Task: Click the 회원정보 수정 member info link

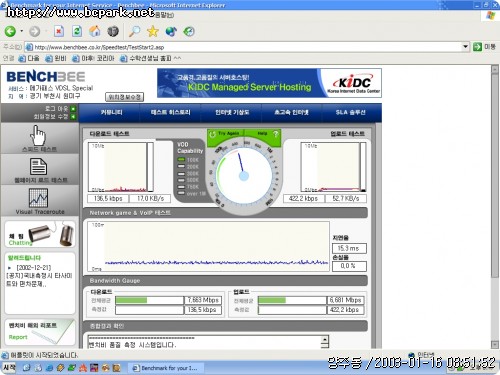Action: 54,117
